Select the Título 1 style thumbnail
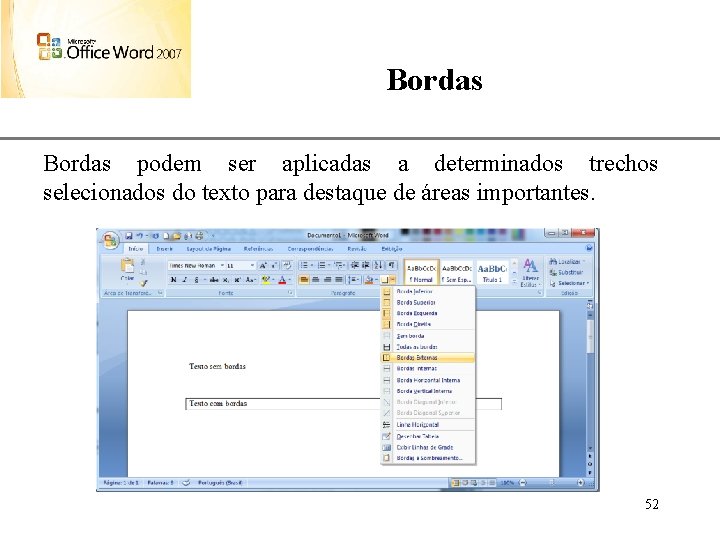 click(492, 273)
